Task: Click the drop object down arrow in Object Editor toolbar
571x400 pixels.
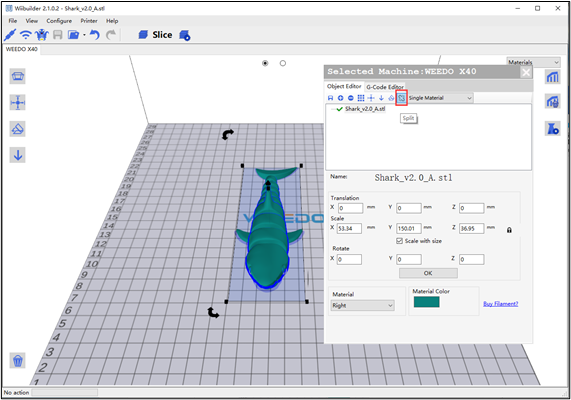Action: click(381, 98)
